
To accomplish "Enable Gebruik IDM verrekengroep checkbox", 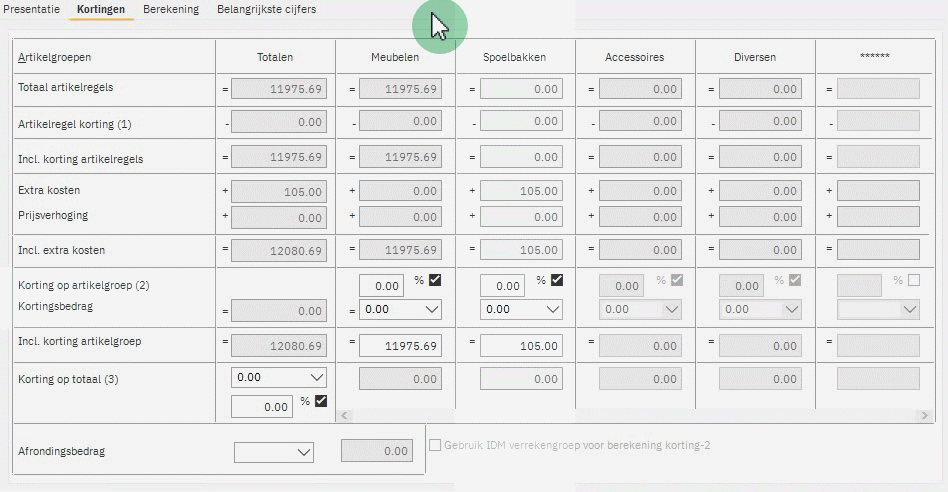I will point(435,445).
